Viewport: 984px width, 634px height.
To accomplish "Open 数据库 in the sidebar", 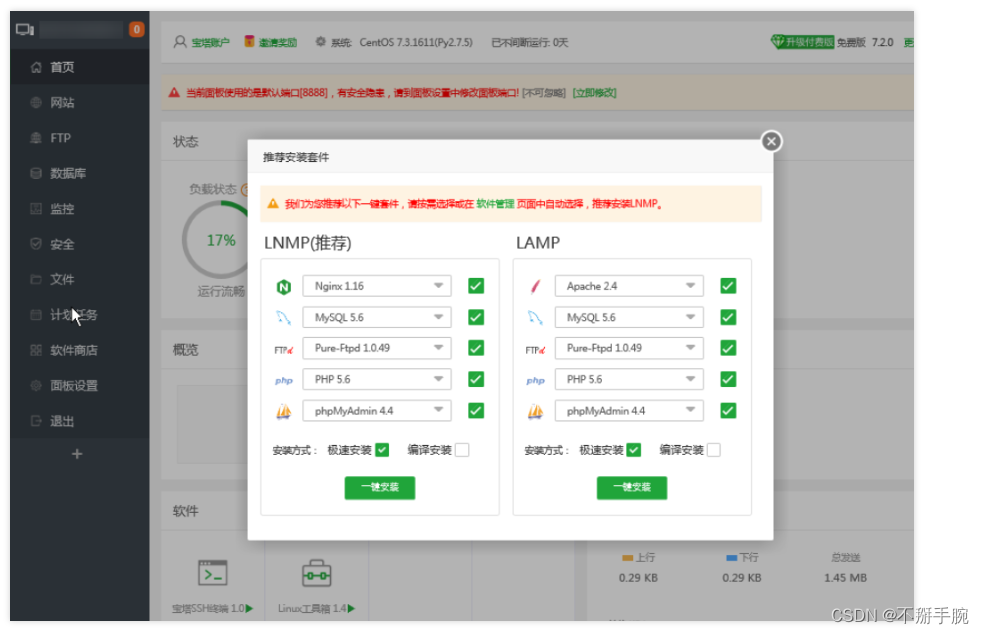I will click(x=80, y=173).
